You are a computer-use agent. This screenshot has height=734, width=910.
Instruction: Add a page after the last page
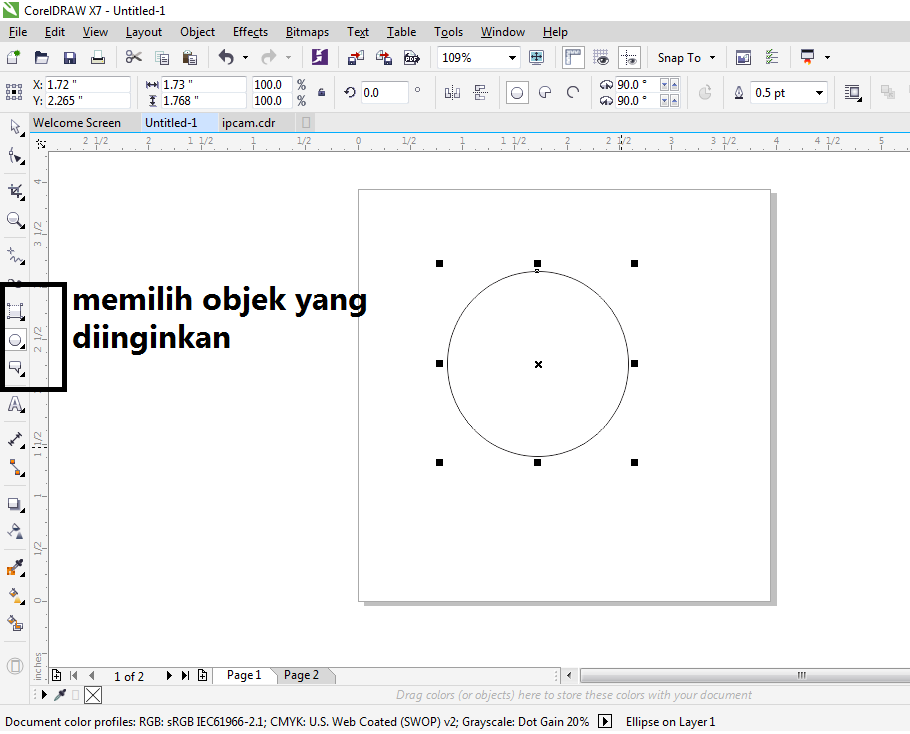click(203, 675)
